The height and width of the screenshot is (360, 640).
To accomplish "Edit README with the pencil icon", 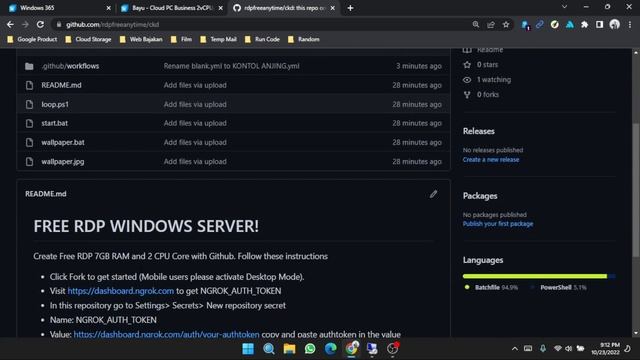I will [433, 194].
